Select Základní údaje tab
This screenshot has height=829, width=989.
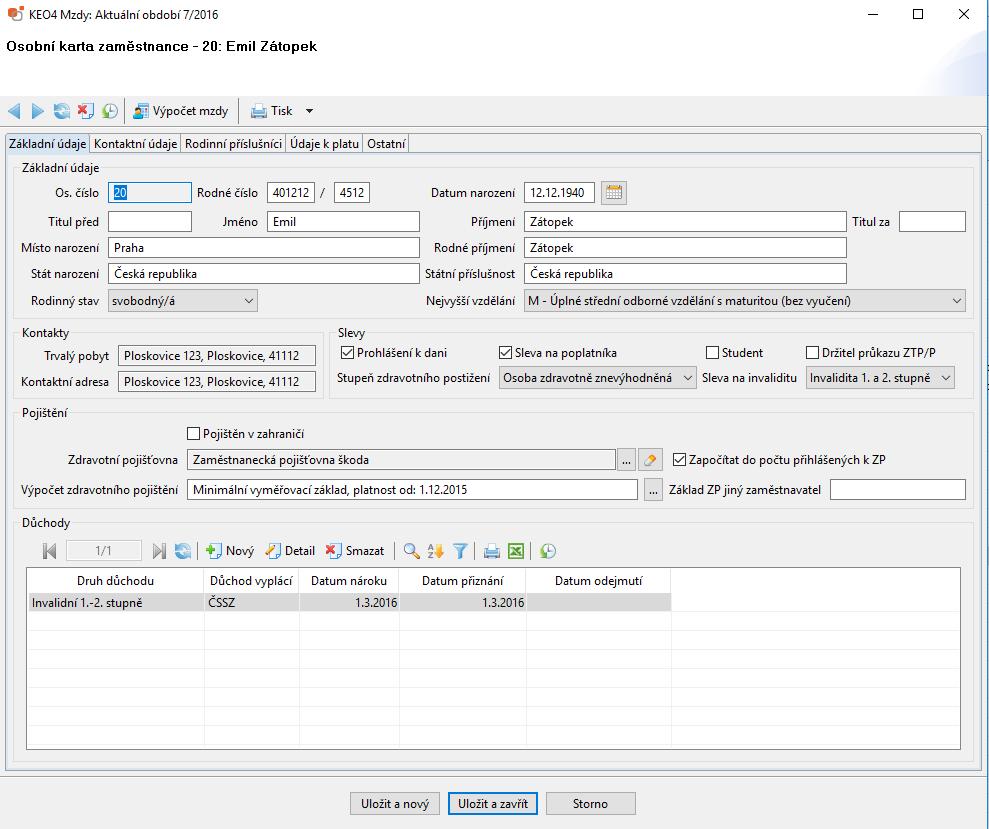47,144
